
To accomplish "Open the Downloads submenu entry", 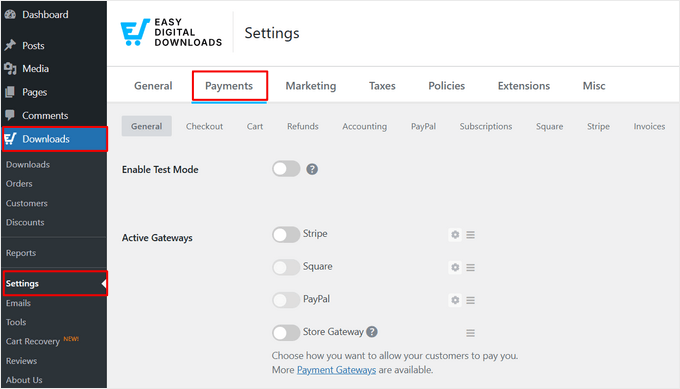I will pyautogui.click(x=28, y=164).
